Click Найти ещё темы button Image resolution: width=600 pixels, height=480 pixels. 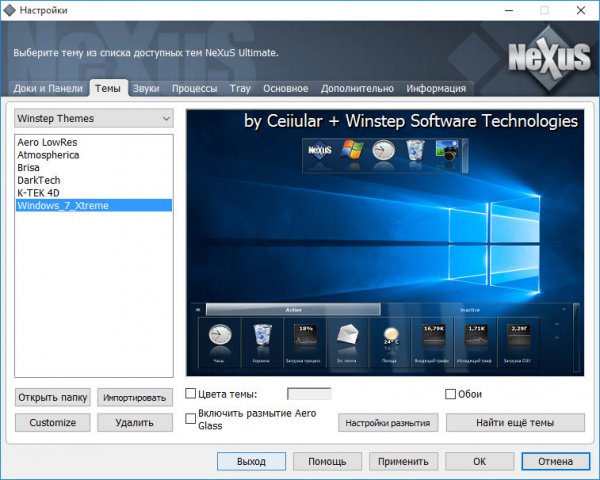(x=515, y=423)
